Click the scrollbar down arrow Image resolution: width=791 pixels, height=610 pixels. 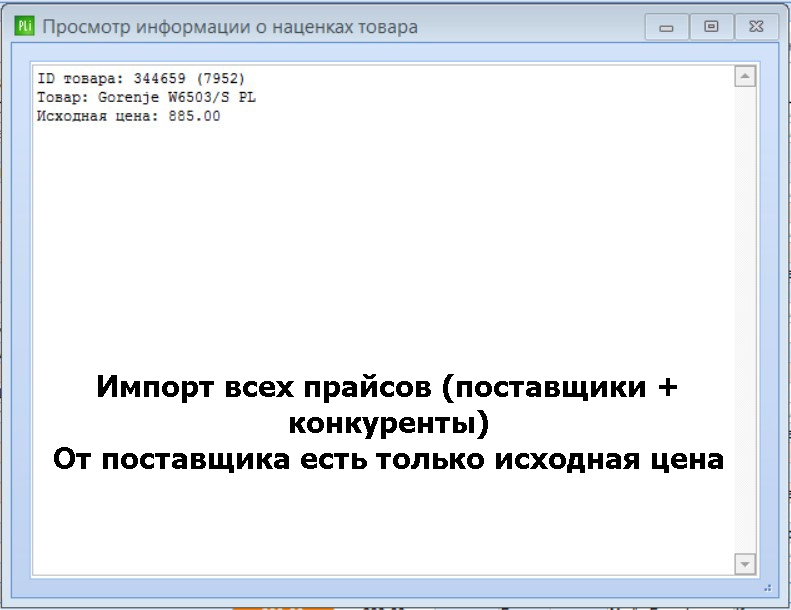745,564
